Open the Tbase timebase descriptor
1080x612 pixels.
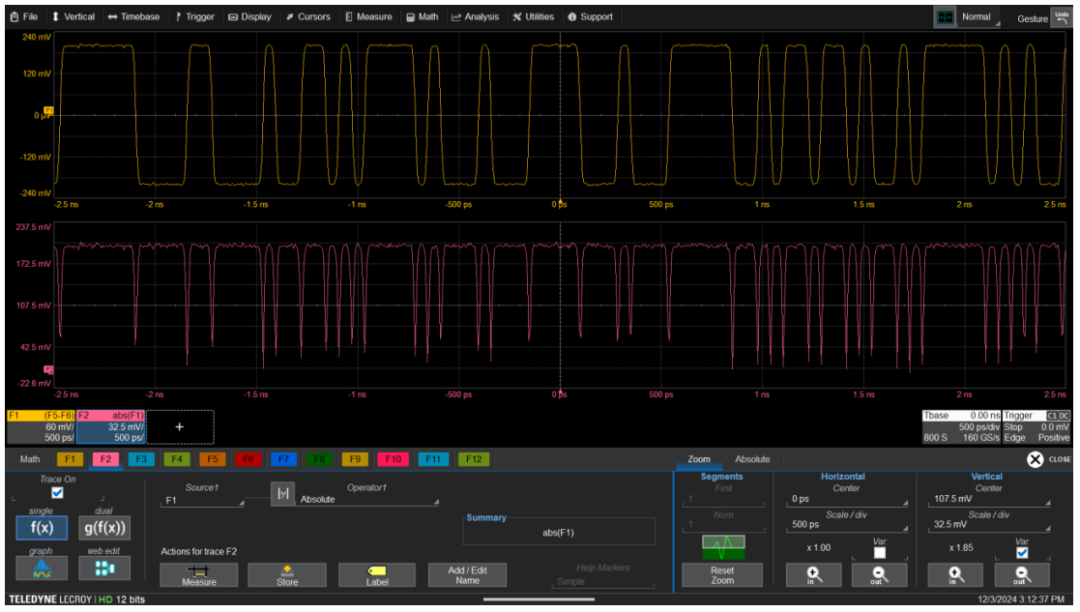[x=961, y=427]
